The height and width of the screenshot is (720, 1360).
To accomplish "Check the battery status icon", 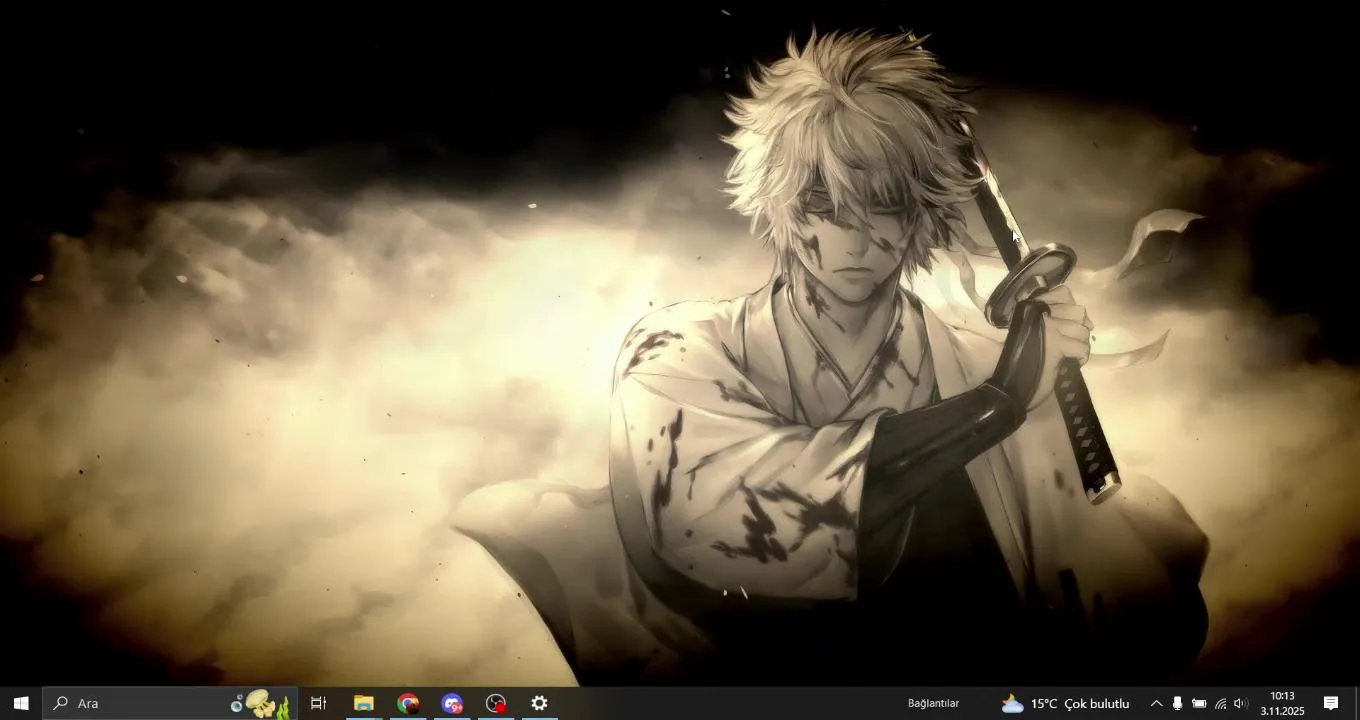I will [1198, 703].
